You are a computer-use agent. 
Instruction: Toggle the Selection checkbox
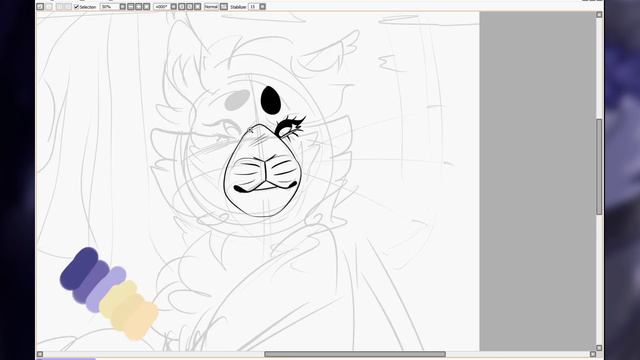pos(76,7)
